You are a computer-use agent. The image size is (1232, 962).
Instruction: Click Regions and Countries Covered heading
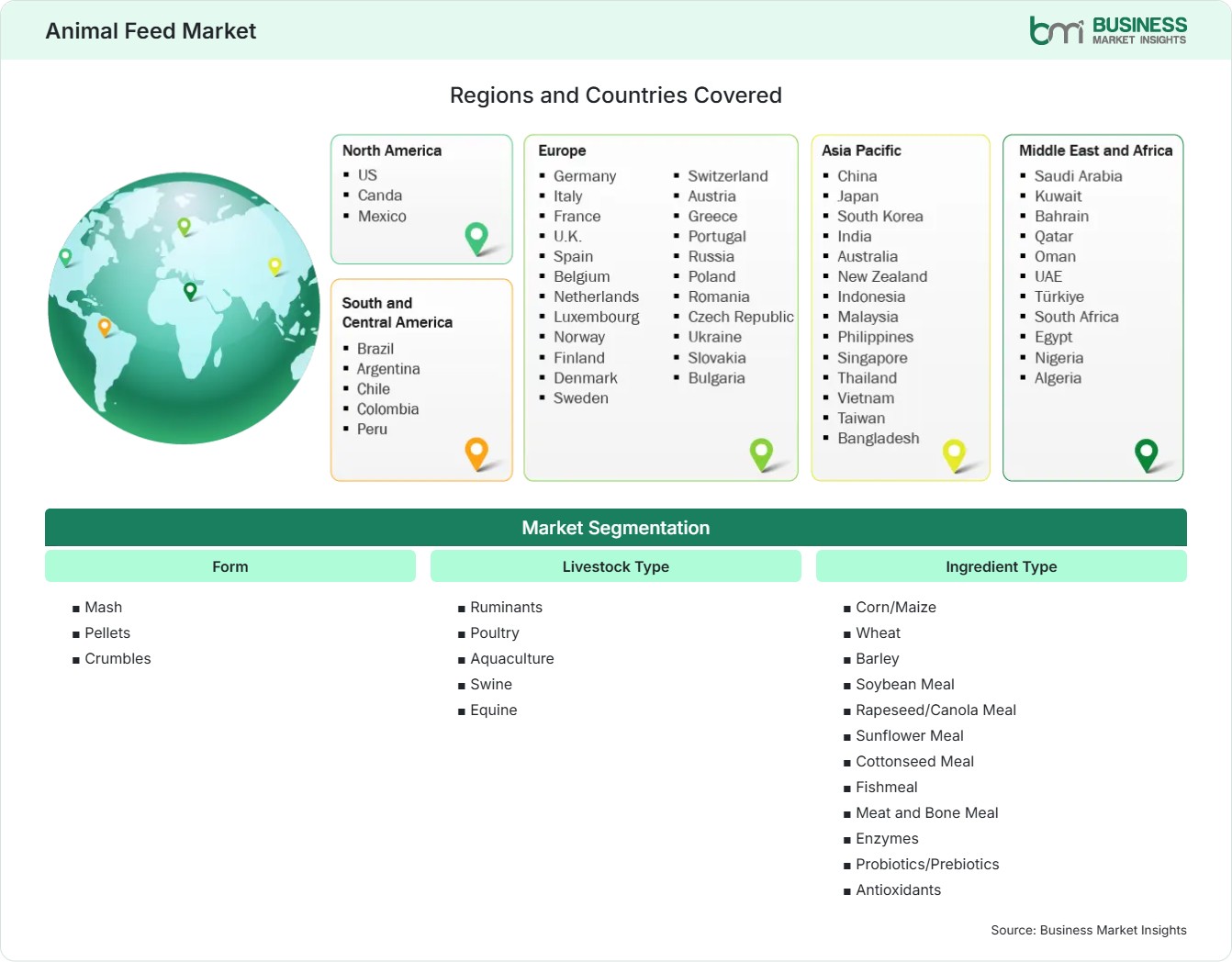(x=616, y=95)
